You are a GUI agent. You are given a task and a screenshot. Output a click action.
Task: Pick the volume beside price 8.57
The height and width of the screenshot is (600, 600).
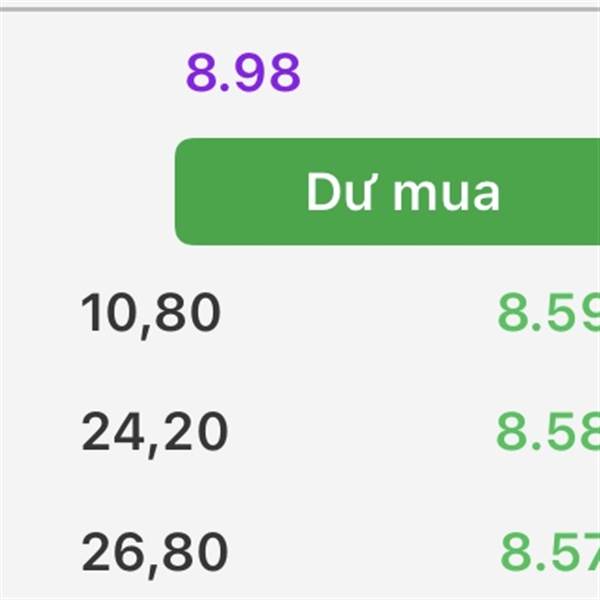click(x=155, y=554)
